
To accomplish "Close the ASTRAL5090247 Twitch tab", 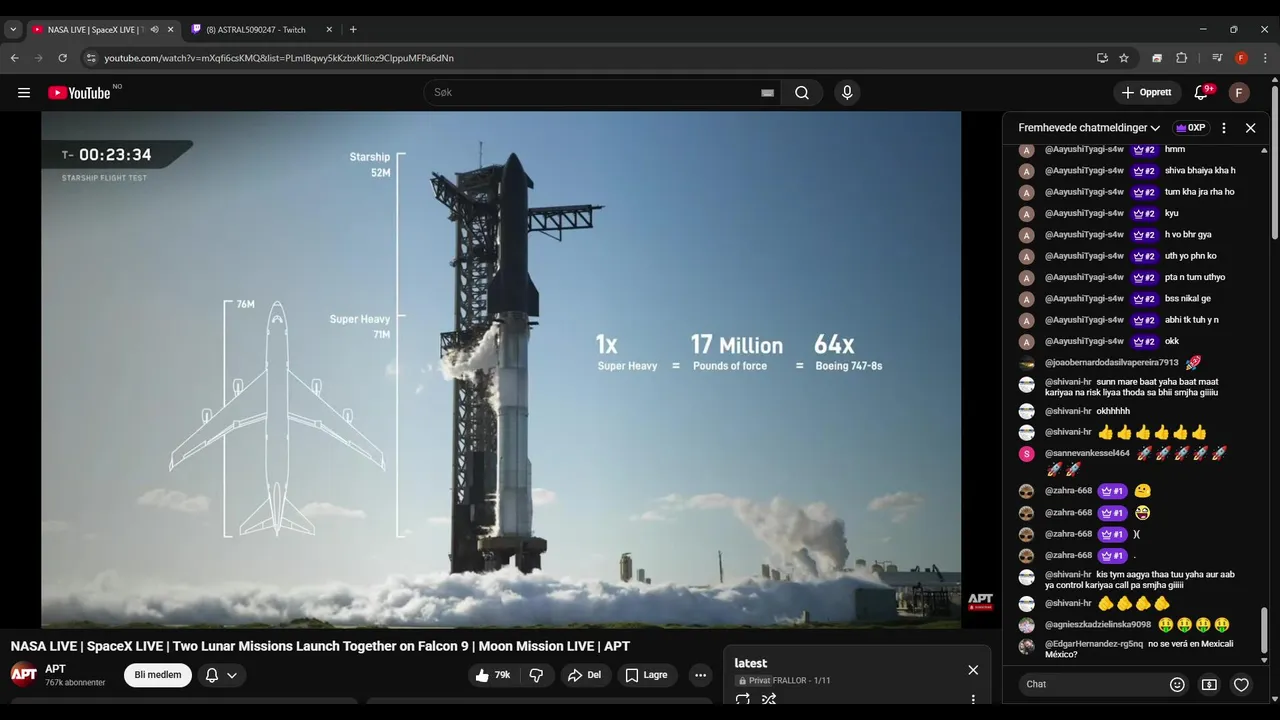I will [x=329, y=30].
